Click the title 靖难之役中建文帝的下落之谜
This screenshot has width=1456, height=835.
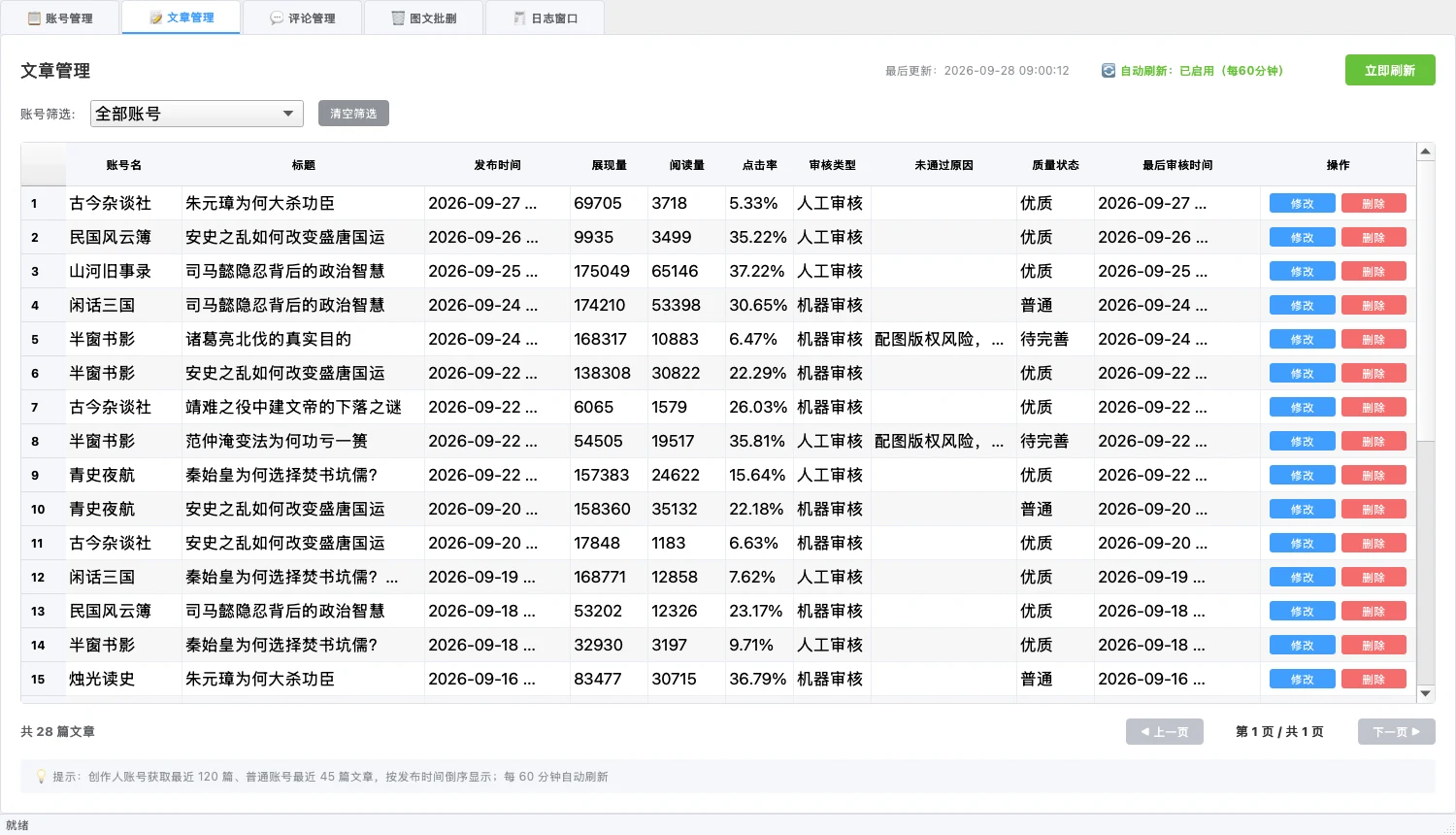pyautogui.click(x=304, y=408)
